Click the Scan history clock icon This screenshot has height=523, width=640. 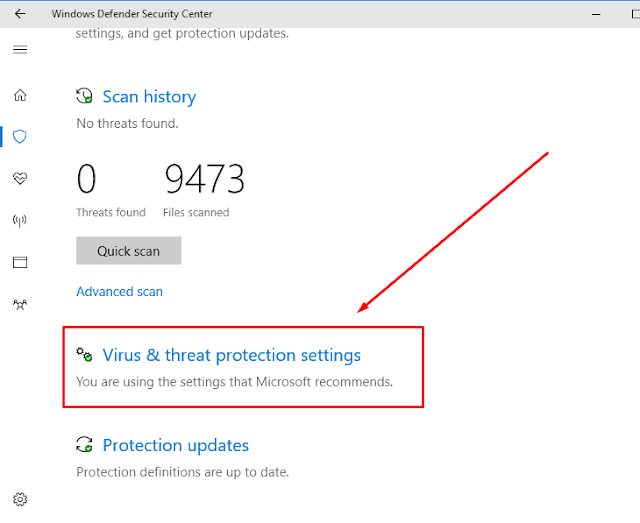84,96
